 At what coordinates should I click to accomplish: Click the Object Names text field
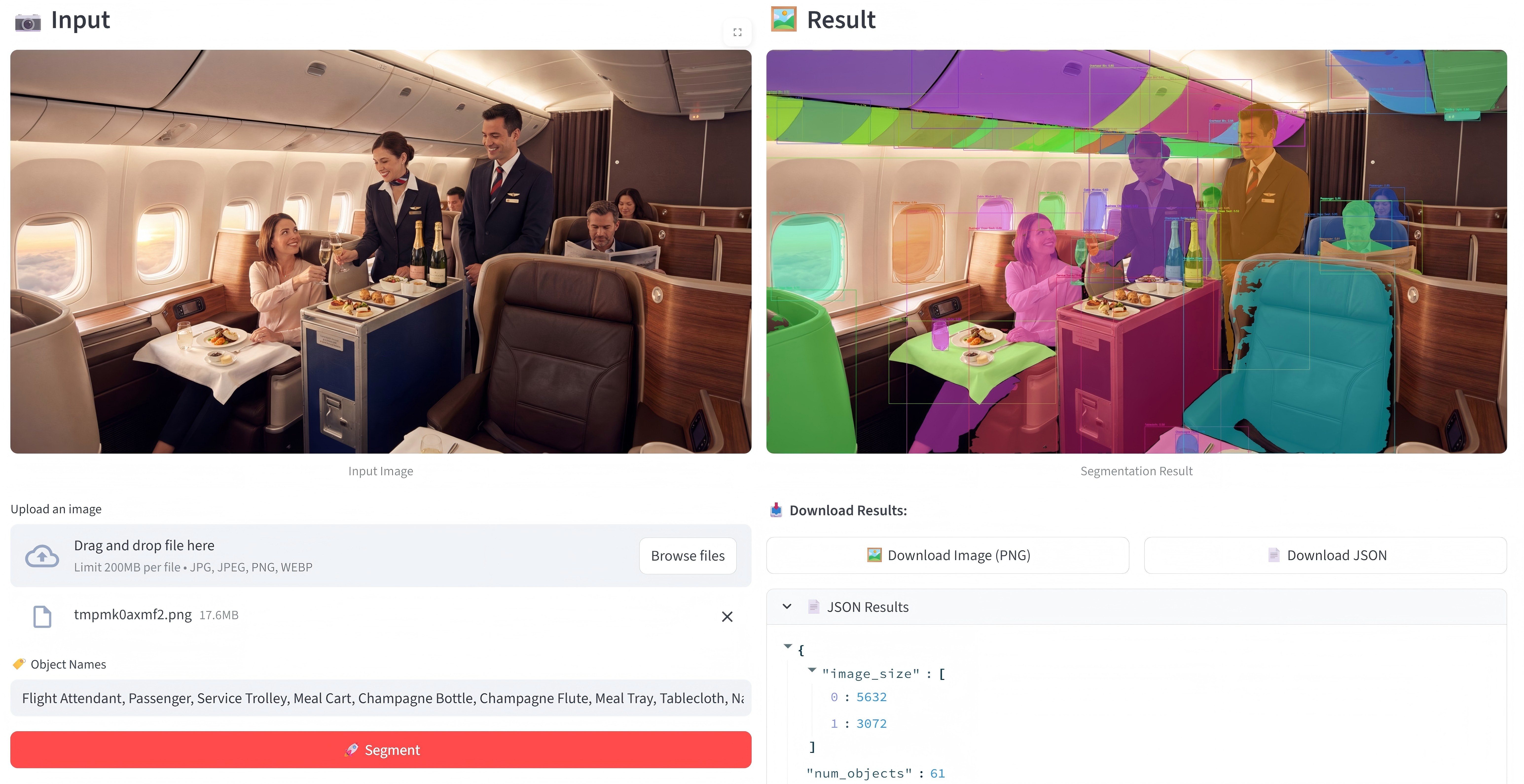coord(381,698)
